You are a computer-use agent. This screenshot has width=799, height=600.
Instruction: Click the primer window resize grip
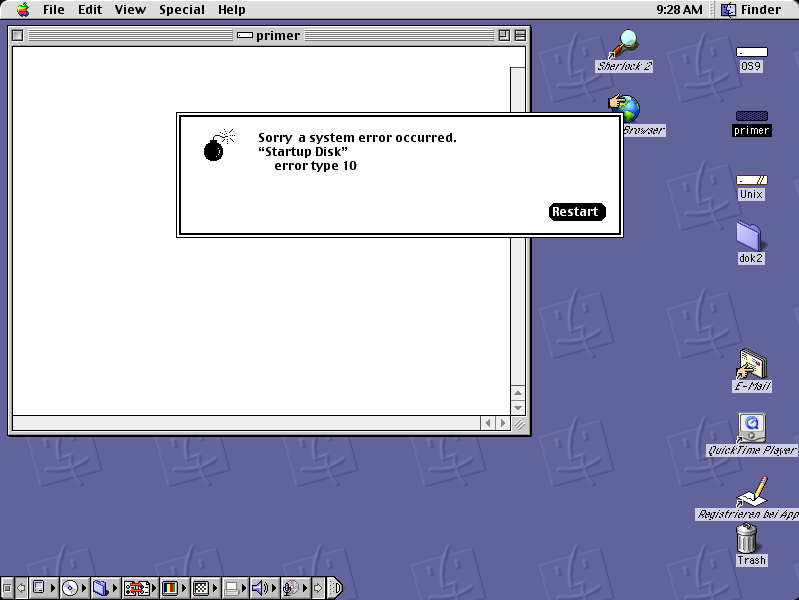pos(519,424)
